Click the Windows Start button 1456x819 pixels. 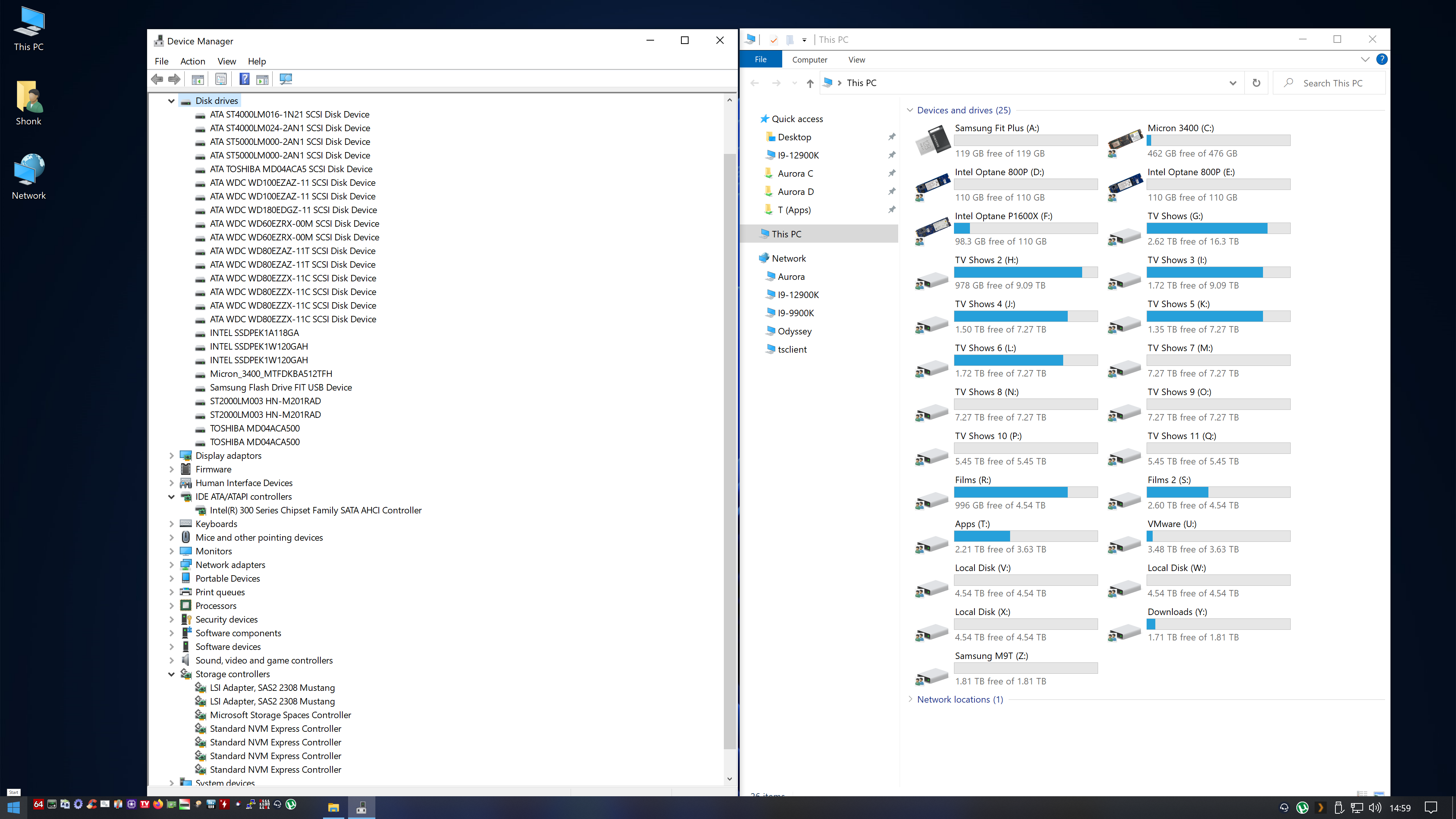pos(14,807)
